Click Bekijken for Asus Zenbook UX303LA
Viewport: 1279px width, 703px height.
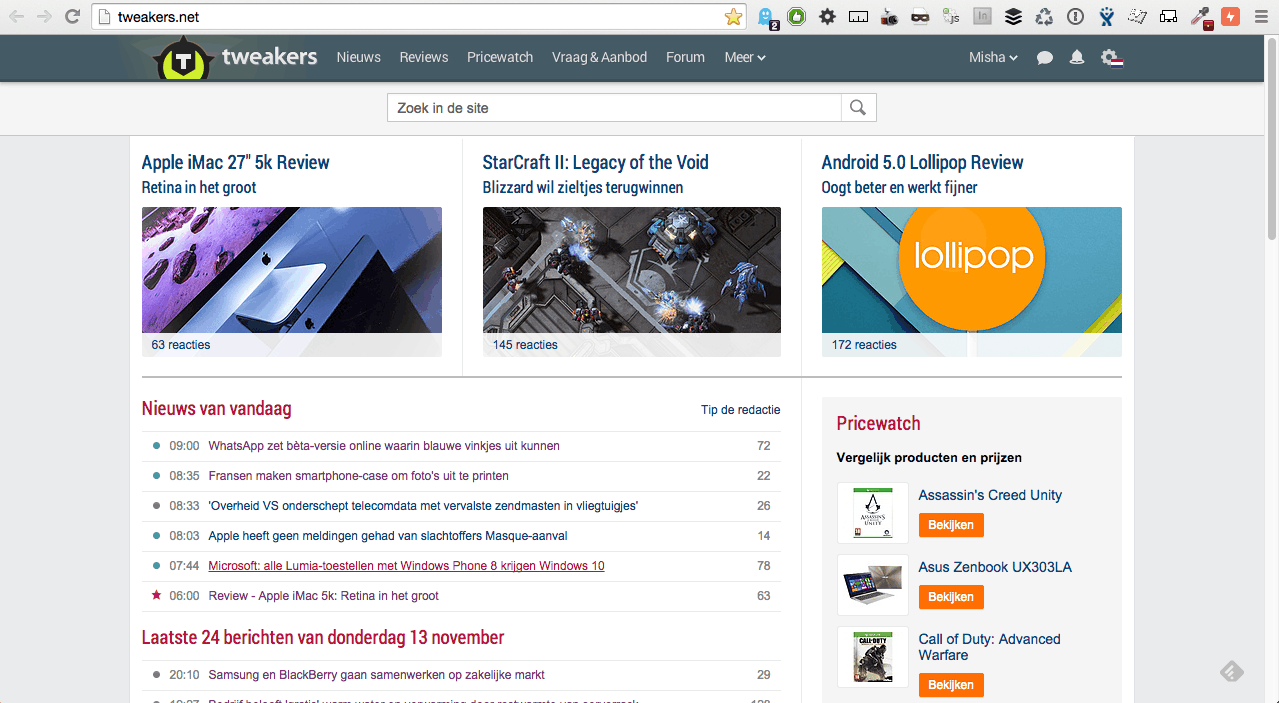(951, 597)
